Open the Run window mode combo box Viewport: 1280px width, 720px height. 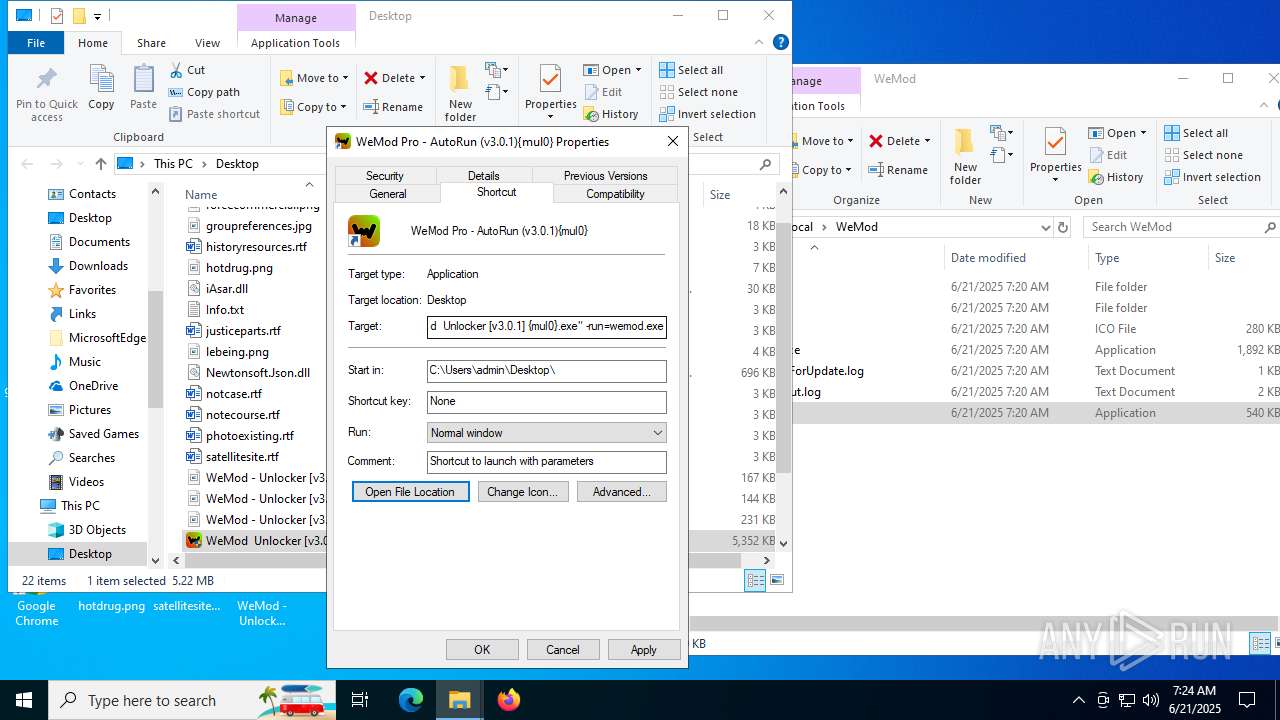tap(547, 433)
